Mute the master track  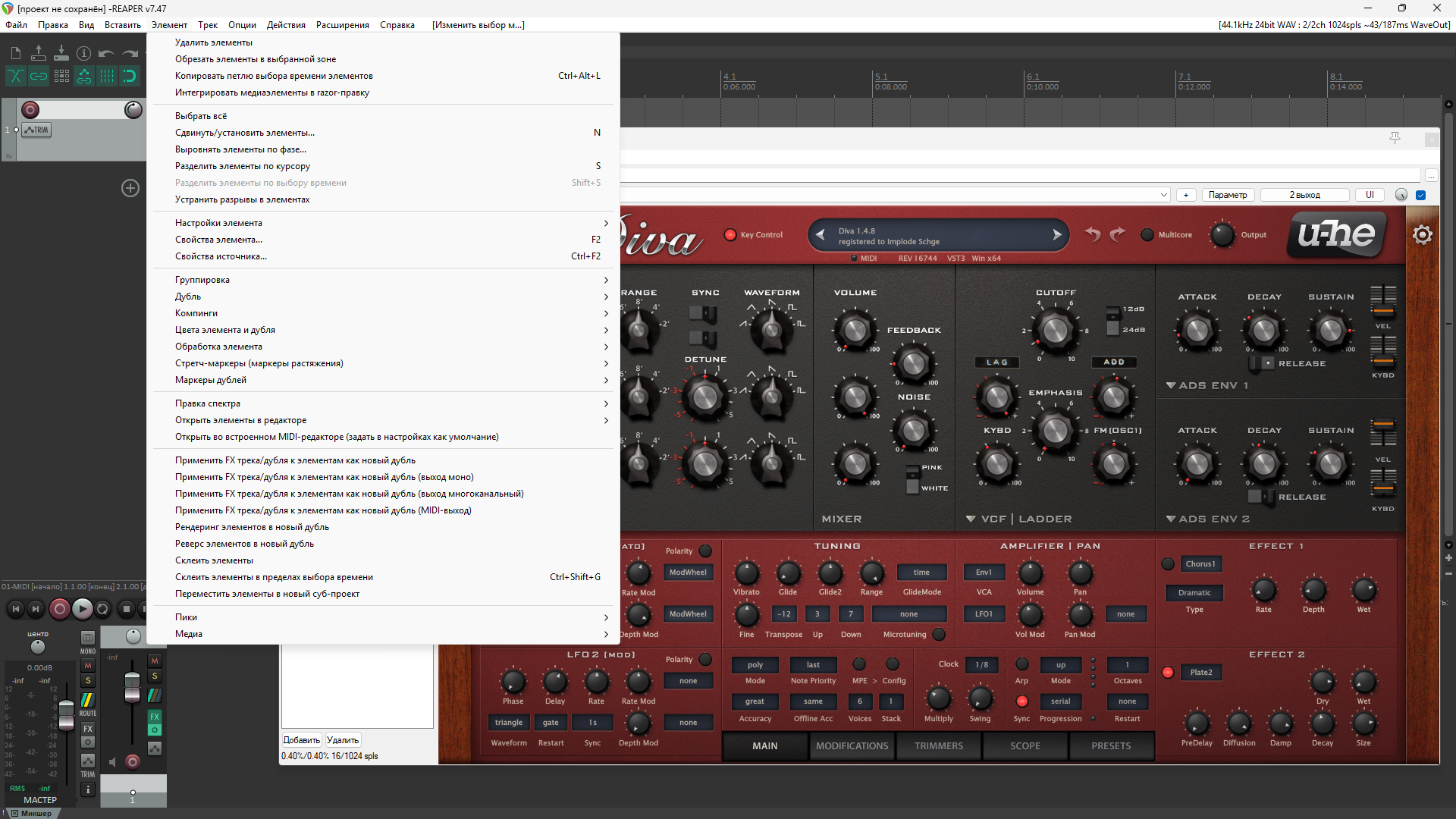coord(88,666)
